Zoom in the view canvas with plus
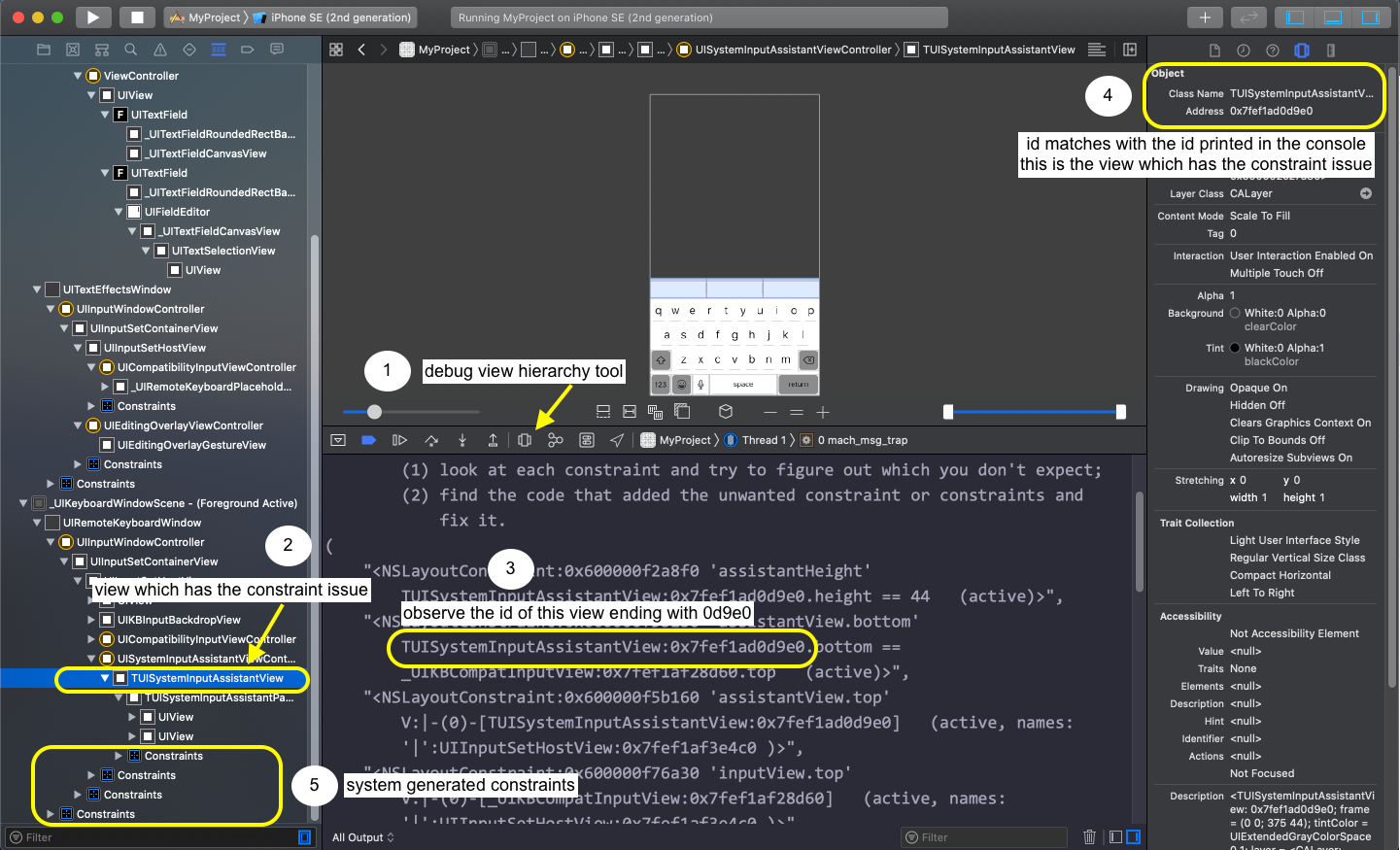1400x850 pixels. (823, 413)
